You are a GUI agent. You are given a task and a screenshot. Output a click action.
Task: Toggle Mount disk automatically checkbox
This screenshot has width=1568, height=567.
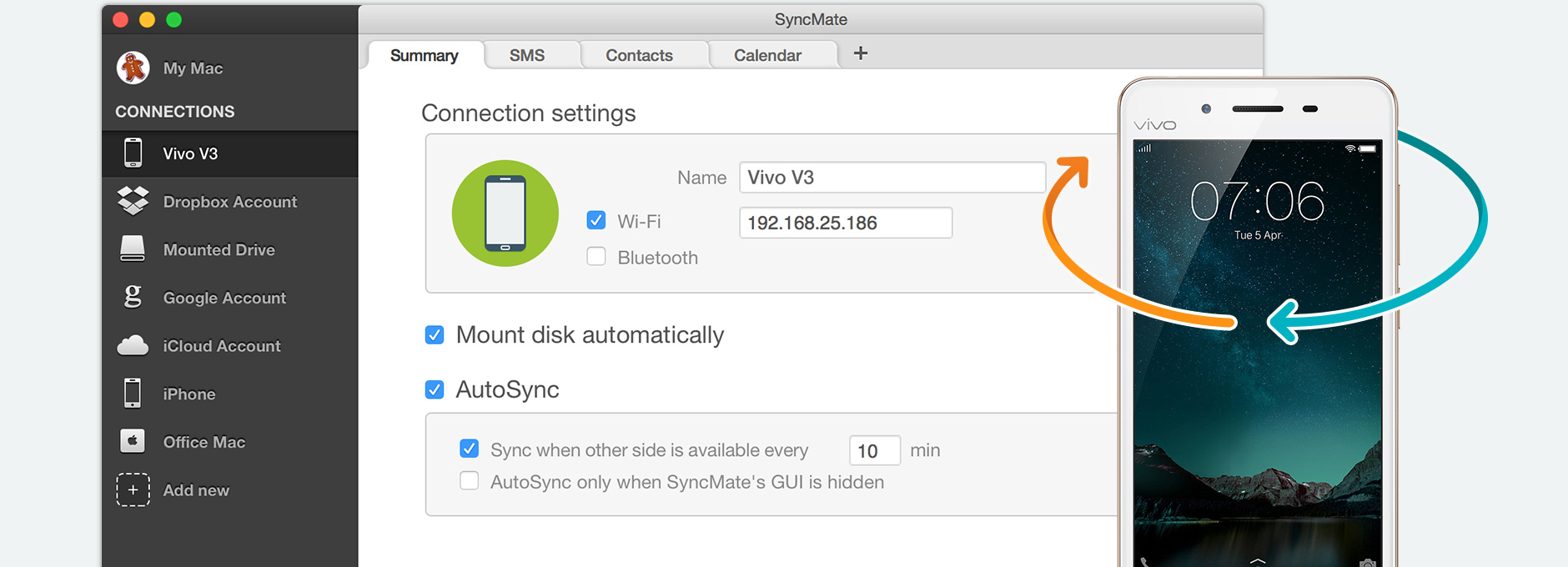coord(435,335)
